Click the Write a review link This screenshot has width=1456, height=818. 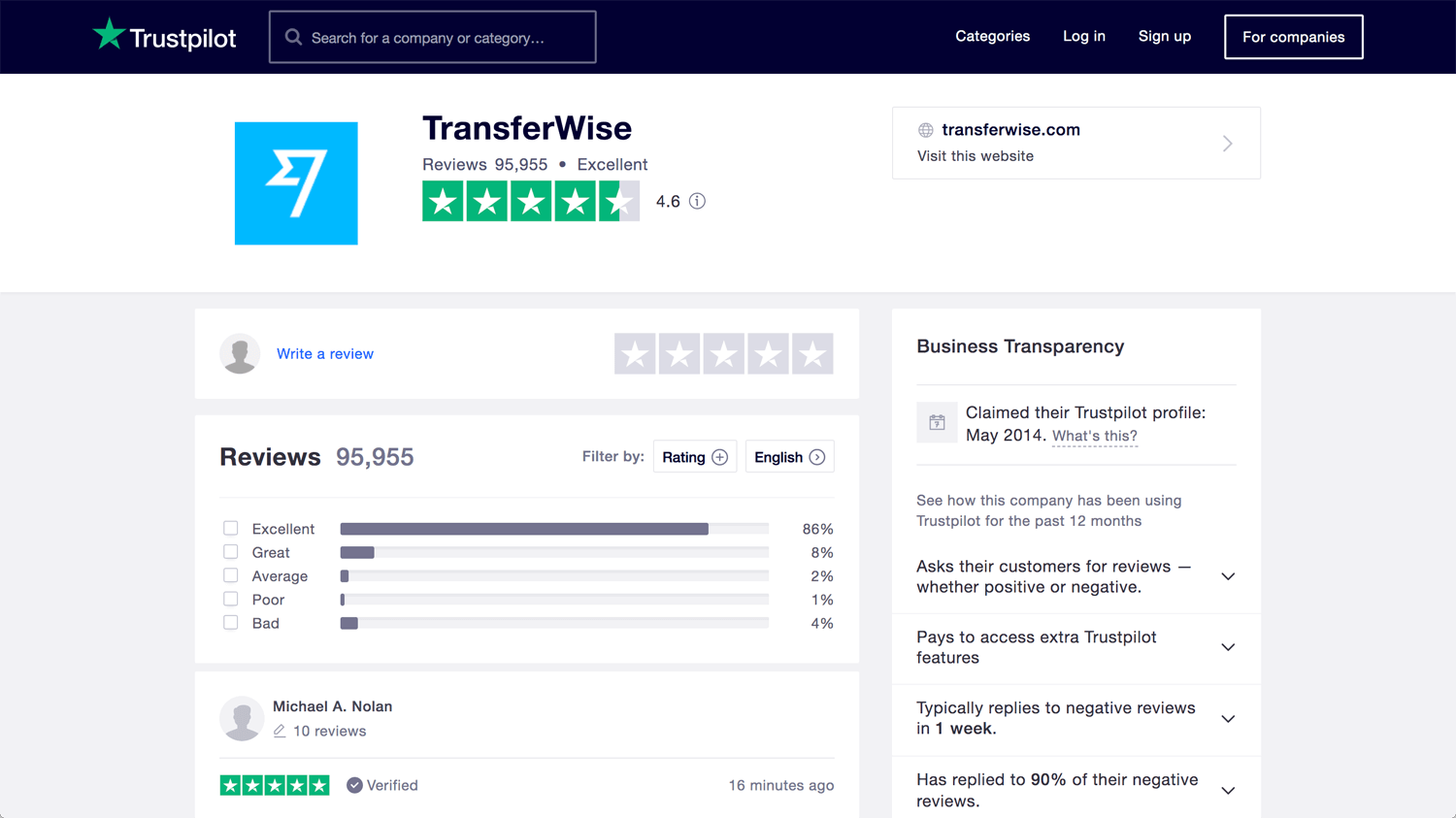coord(325,354)
